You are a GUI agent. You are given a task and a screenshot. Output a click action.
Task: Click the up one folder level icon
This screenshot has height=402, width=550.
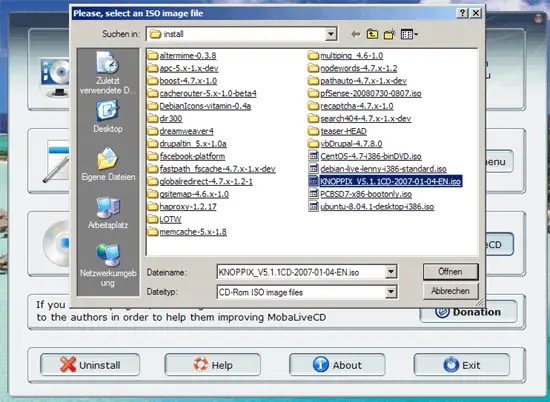(x=372, y=34)
